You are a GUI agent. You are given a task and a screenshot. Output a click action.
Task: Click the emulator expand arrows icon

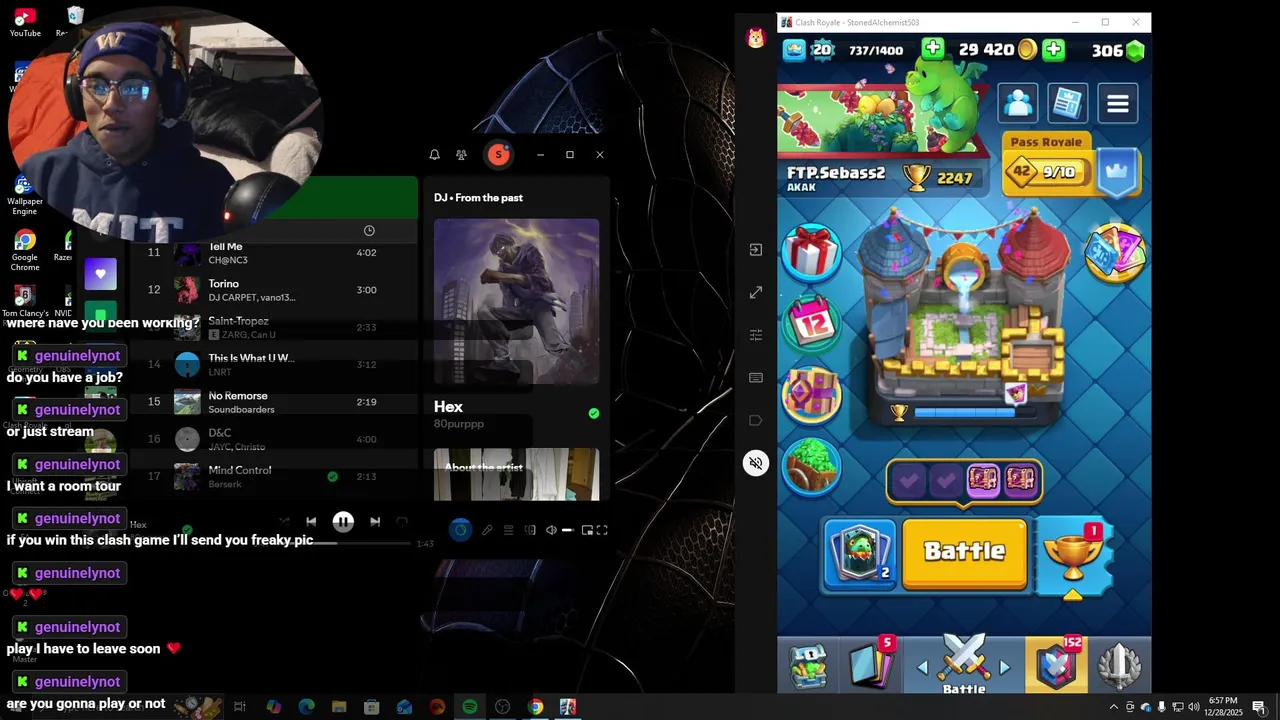pyautogui.click(x=756, y=292)
